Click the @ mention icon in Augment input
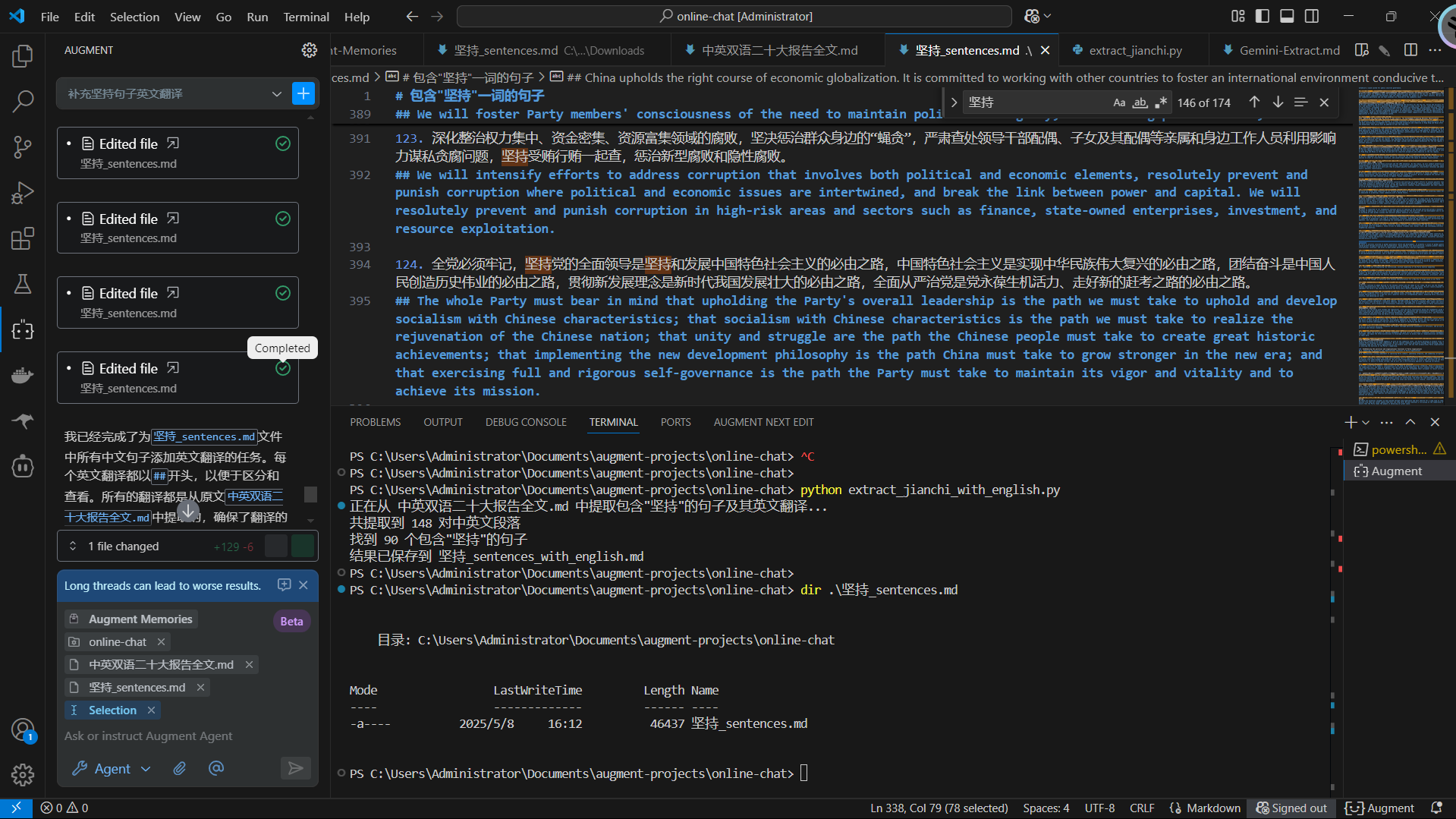 [x=215, y=768]
